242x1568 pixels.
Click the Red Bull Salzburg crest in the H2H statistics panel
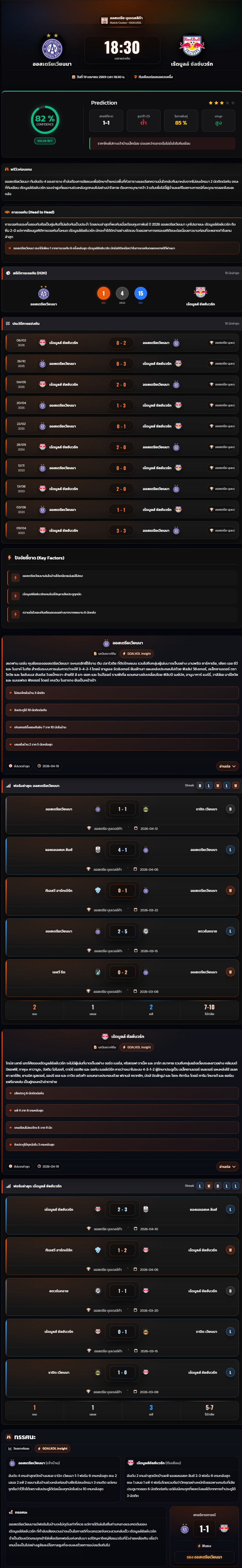[200, 292]
